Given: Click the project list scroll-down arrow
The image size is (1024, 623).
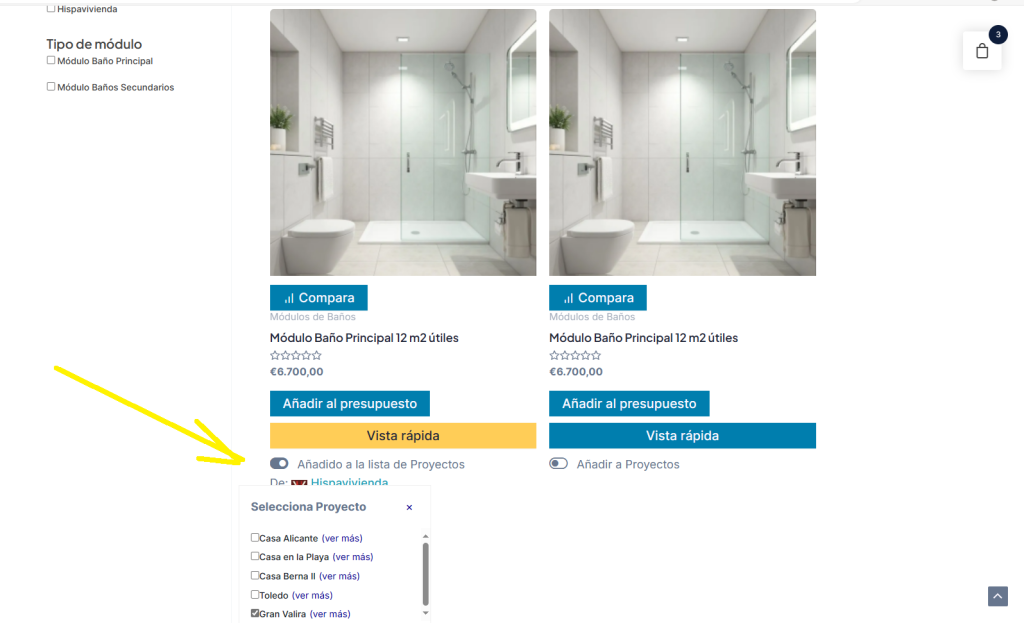Looking at the screenshot, I should [425, 613].
